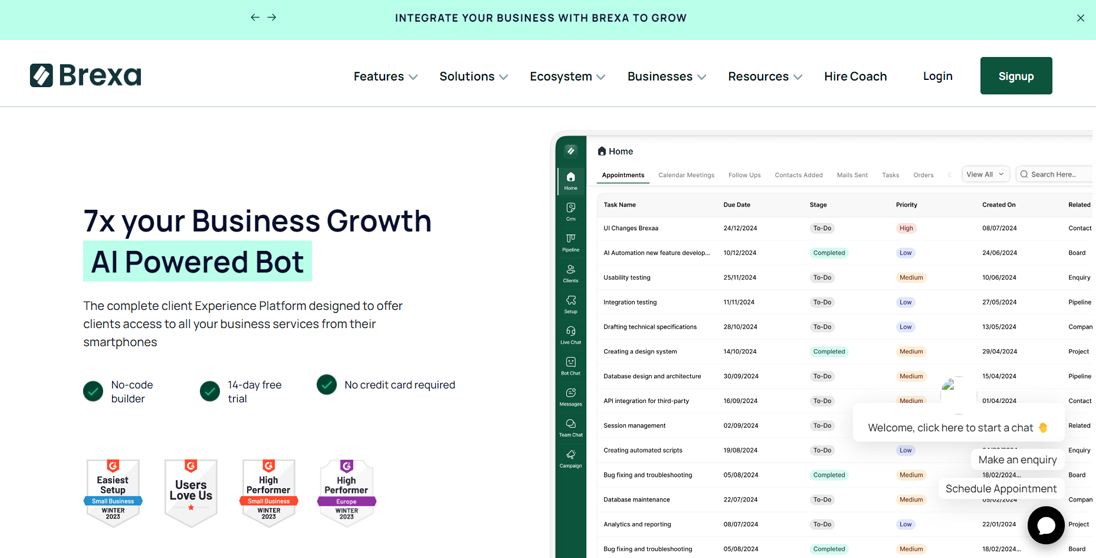Click the Easiest Setup G2 badge
This screenshot has width=1096, height=558.
tap(113, 492)
